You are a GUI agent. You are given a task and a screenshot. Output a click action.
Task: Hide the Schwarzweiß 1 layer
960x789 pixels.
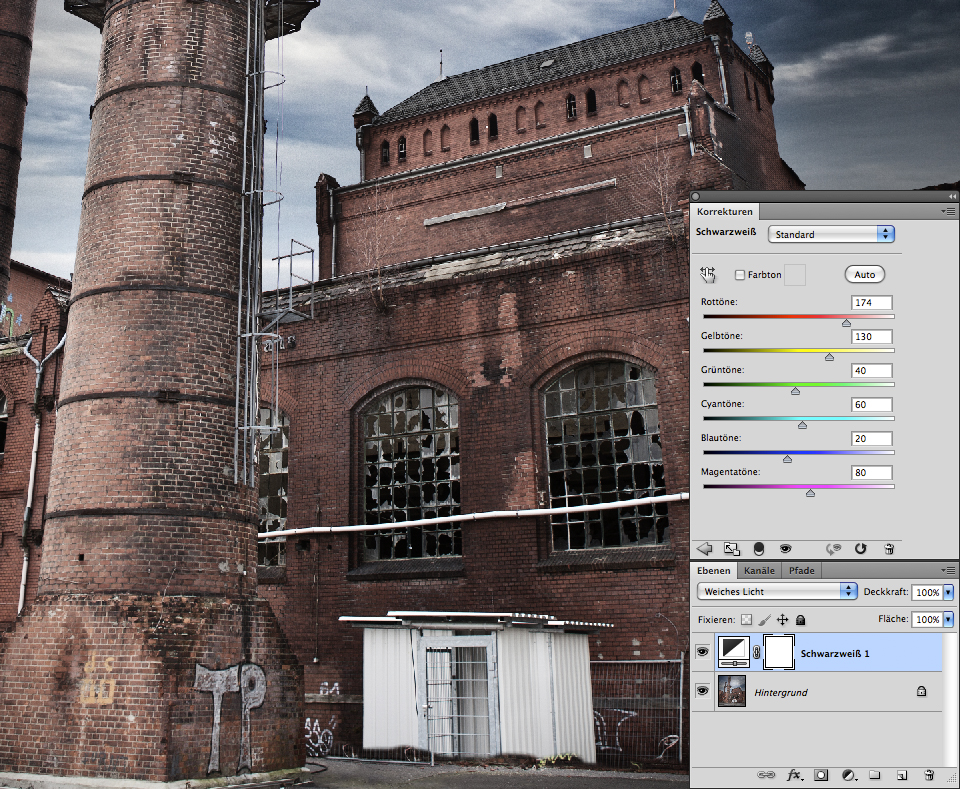point(703,652)
